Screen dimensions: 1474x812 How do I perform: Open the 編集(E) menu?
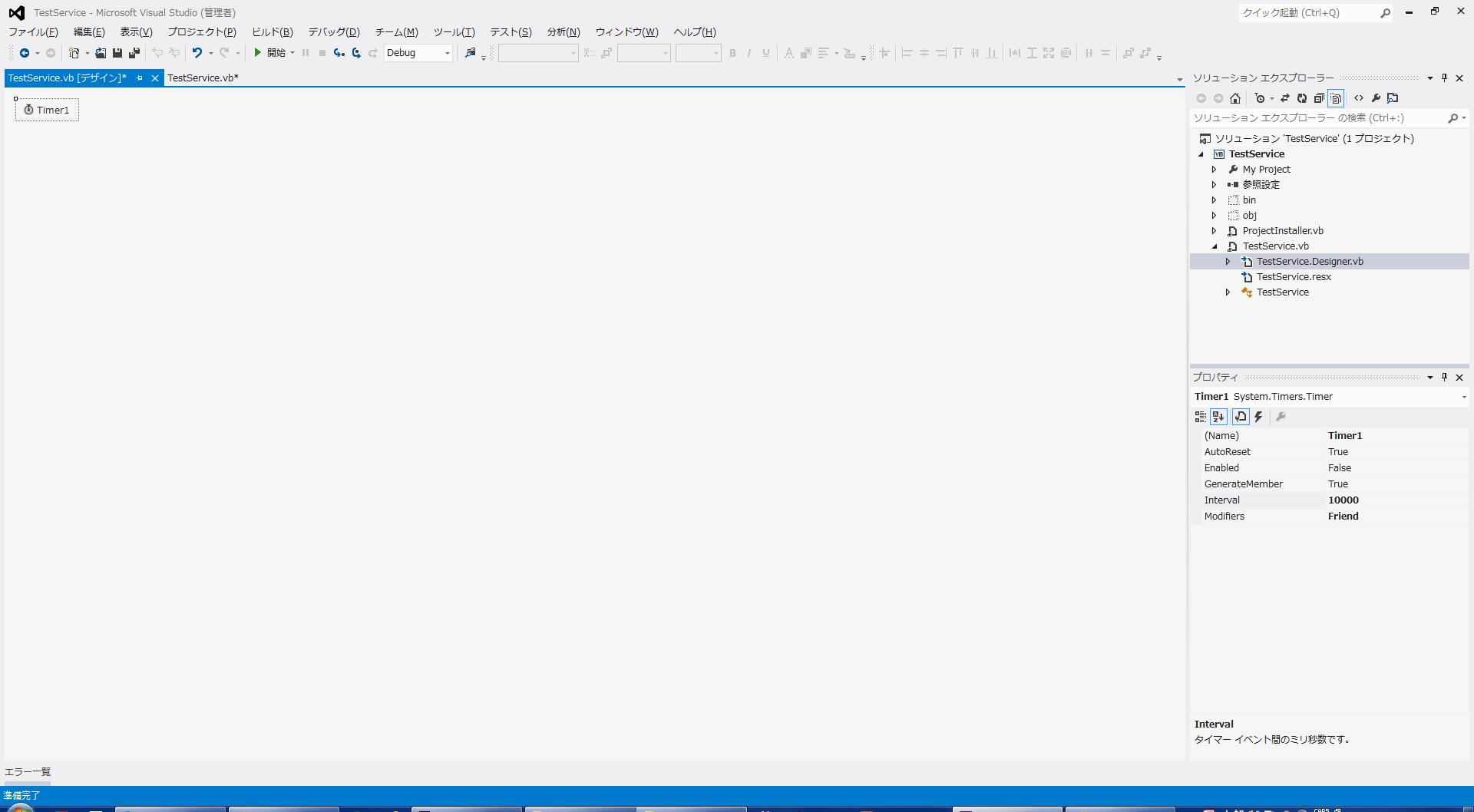tap(89, 32)
